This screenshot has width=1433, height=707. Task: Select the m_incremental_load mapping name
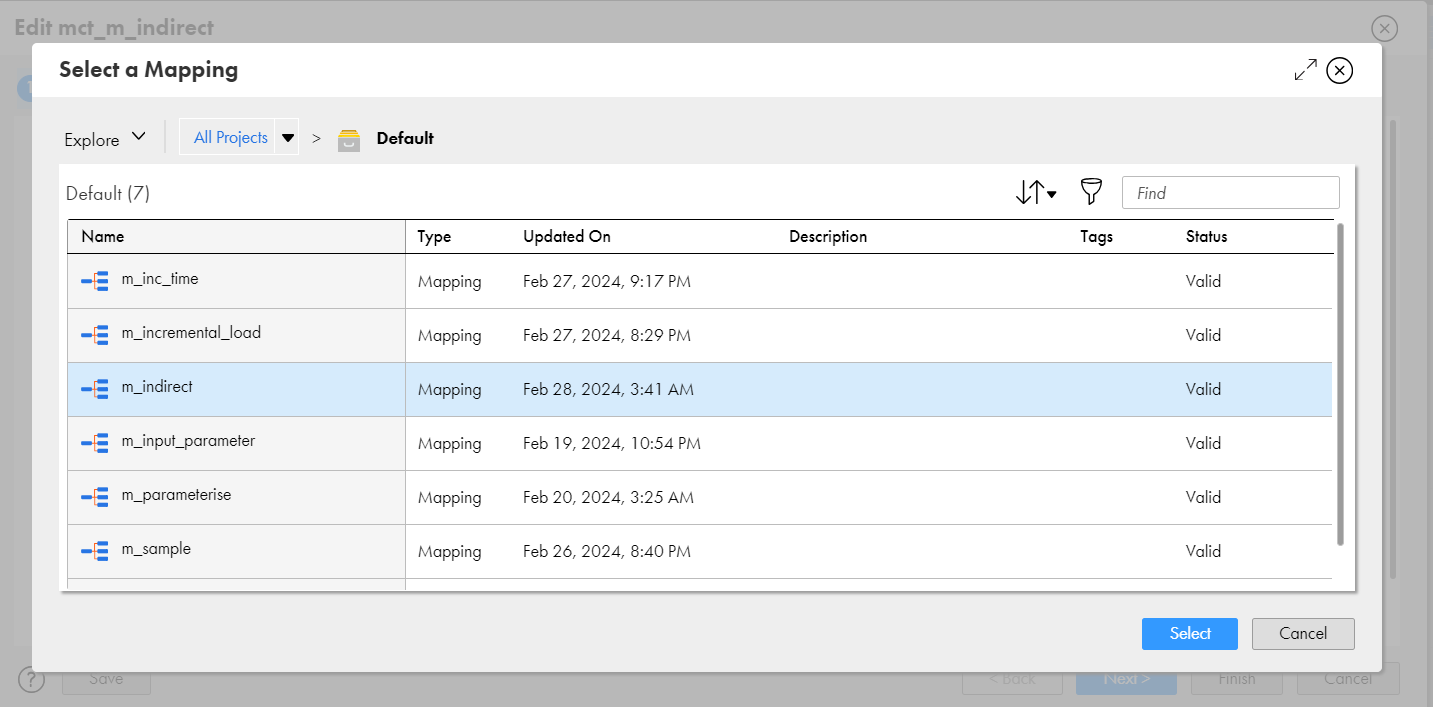click(x=191, y=333)
